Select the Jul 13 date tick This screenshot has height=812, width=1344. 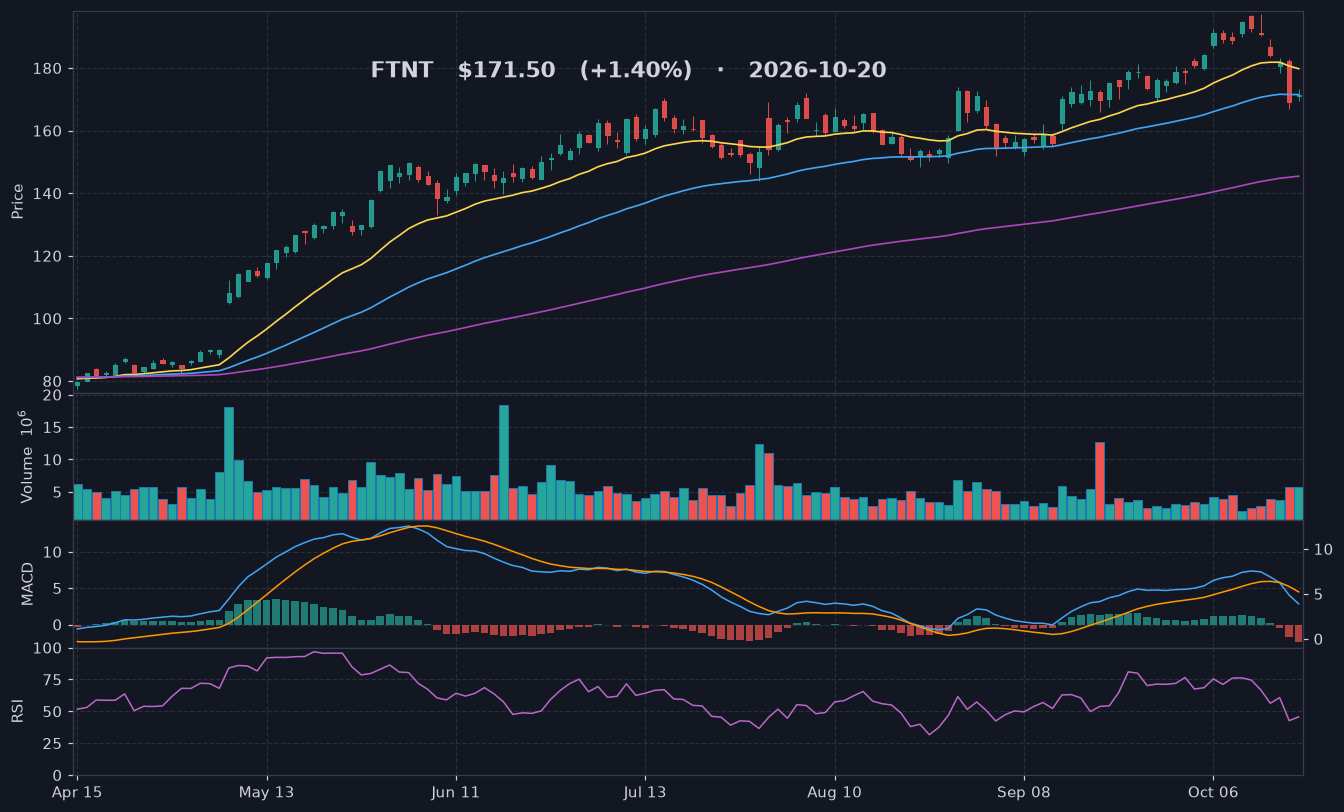coord(645,791)
